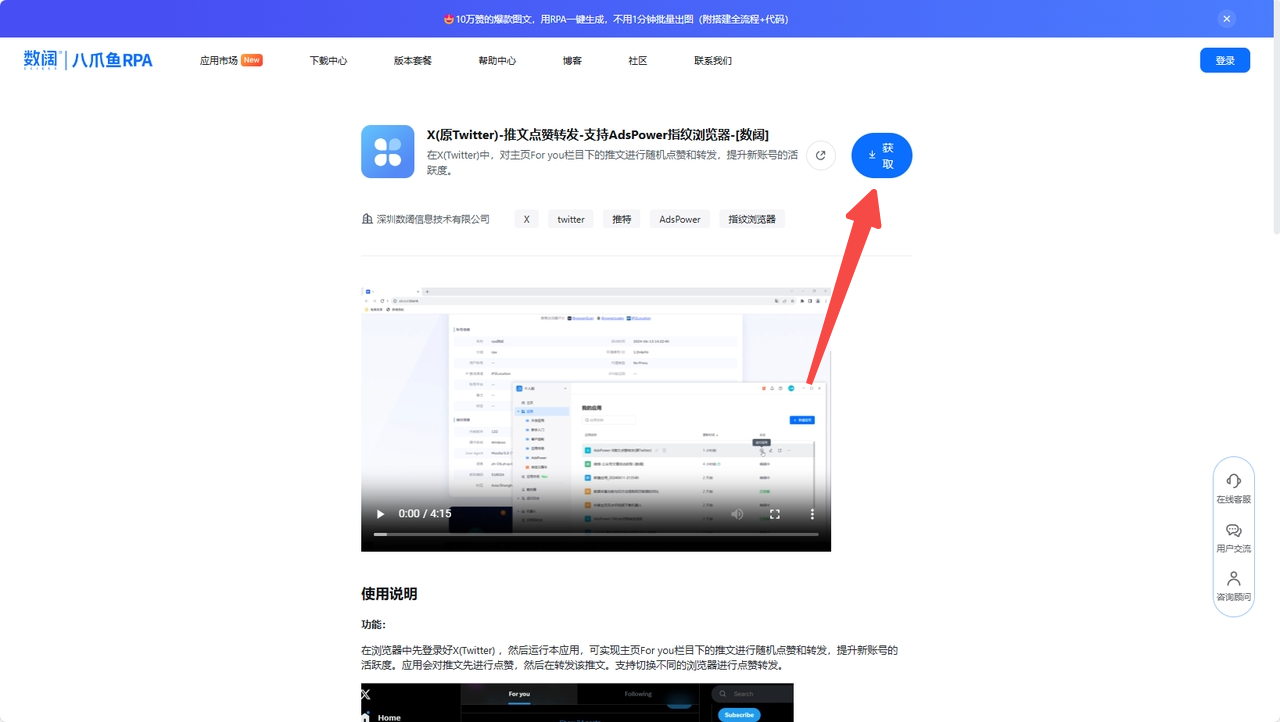Mute the video with speaker icon
Screen dimensions: 1280x722
(737, 514)
